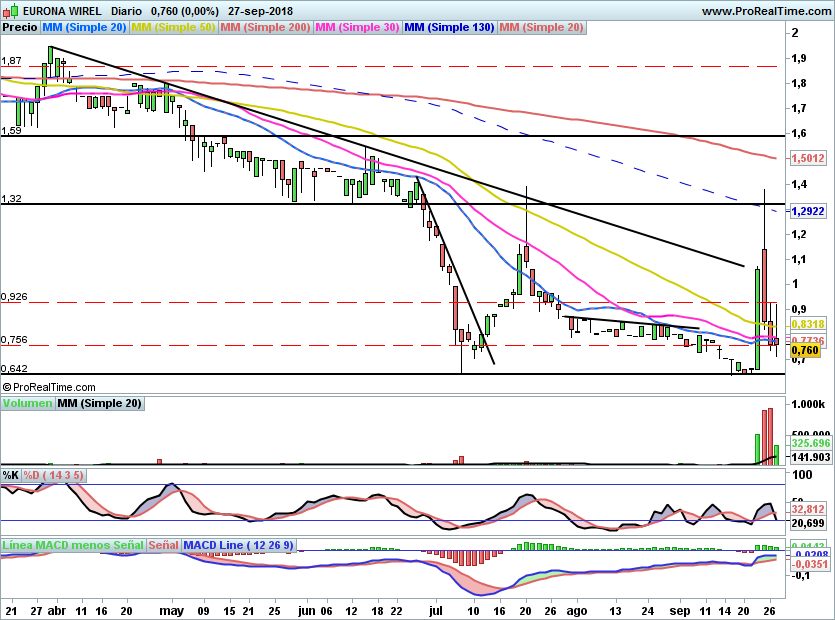The width and height of the screenshot is (835, 620).
Task: Click the 1,59 horizontal level label
Action: (11, 130)
